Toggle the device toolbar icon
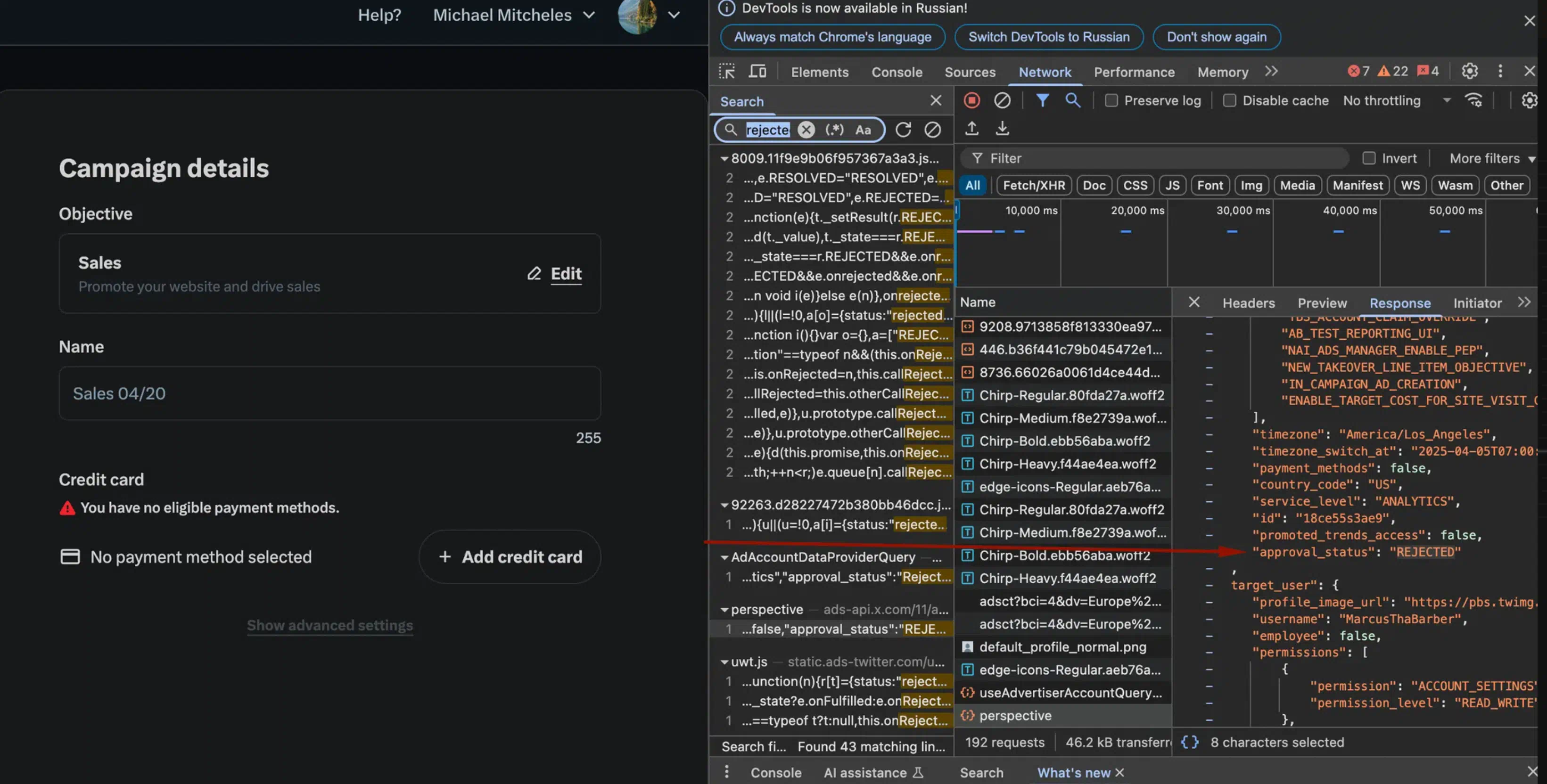This screenshot has width=1547, height=784. (757, 72)
